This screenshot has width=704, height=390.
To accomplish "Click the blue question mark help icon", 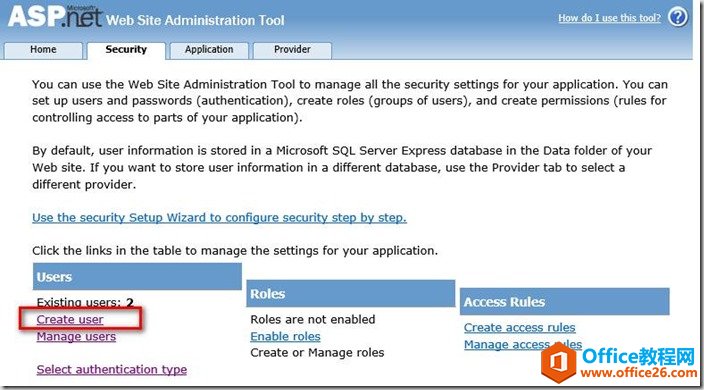I will [x=678, y=17].
